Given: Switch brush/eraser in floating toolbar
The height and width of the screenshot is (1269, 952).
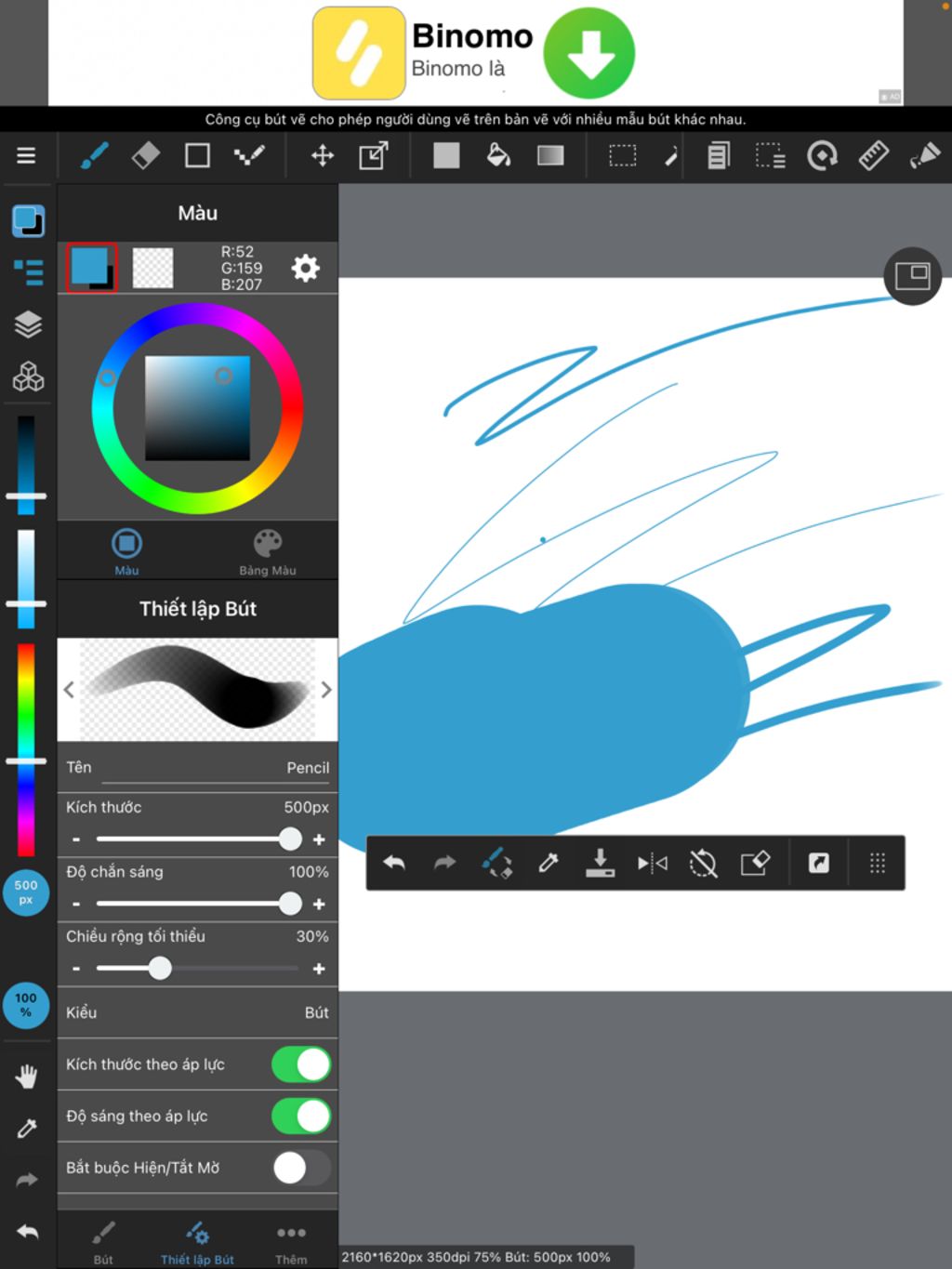Looking at the screenshot, I should point(496,863).
